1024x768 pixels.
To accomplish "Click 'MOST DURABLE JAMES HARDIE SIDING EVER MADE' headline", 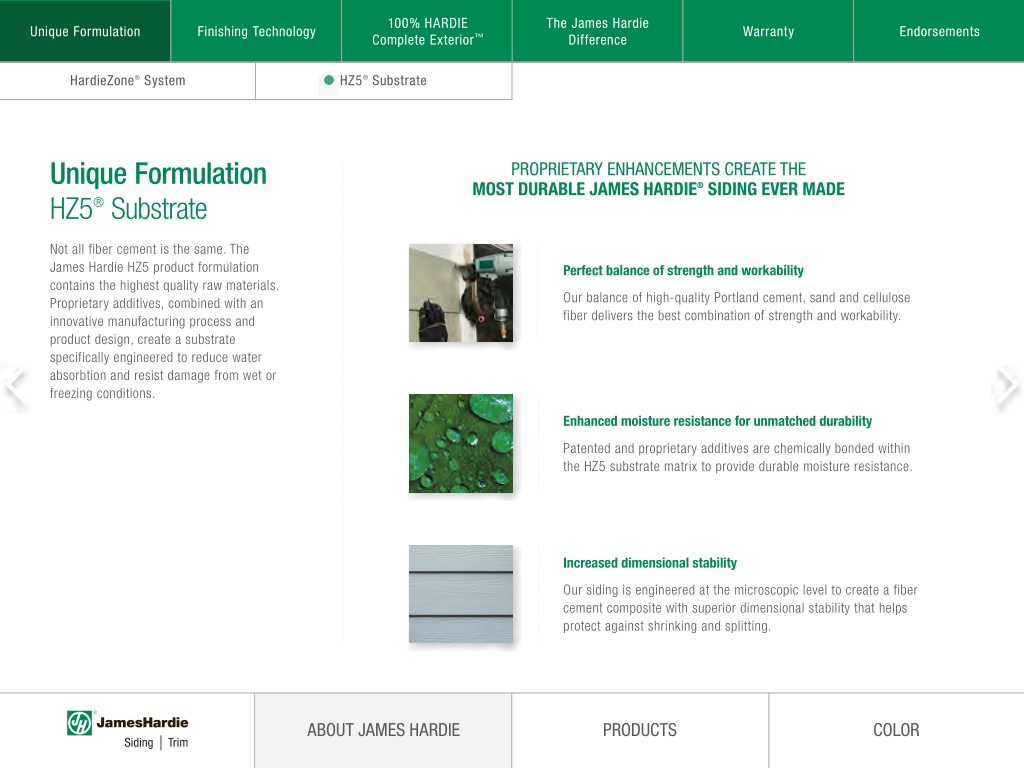I will [x=658, y=189].
